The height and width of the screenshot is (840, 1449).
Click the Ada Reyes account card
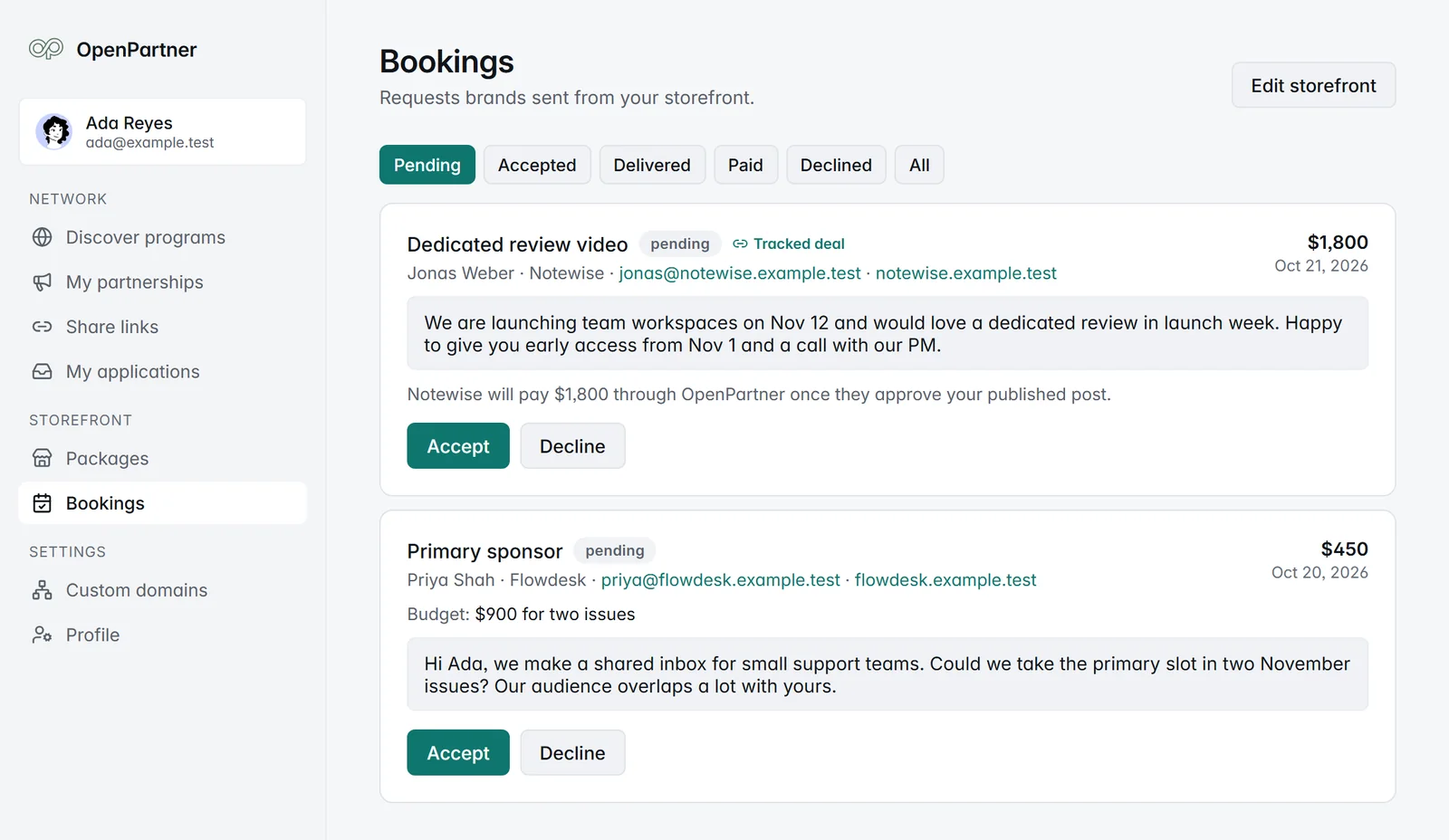(x=163, y=132)
